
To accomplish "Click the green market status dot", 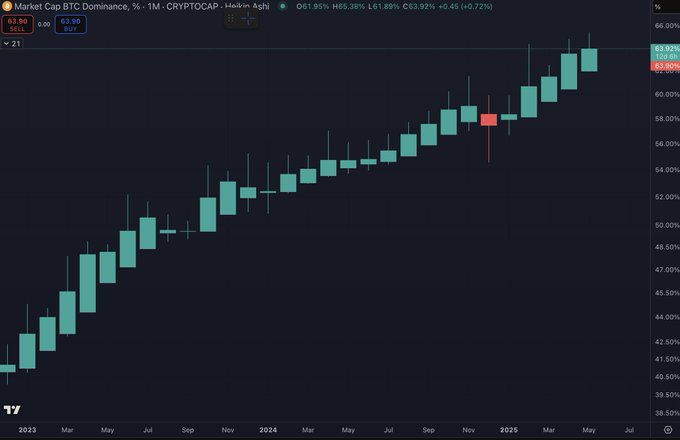I will point(283,7).
